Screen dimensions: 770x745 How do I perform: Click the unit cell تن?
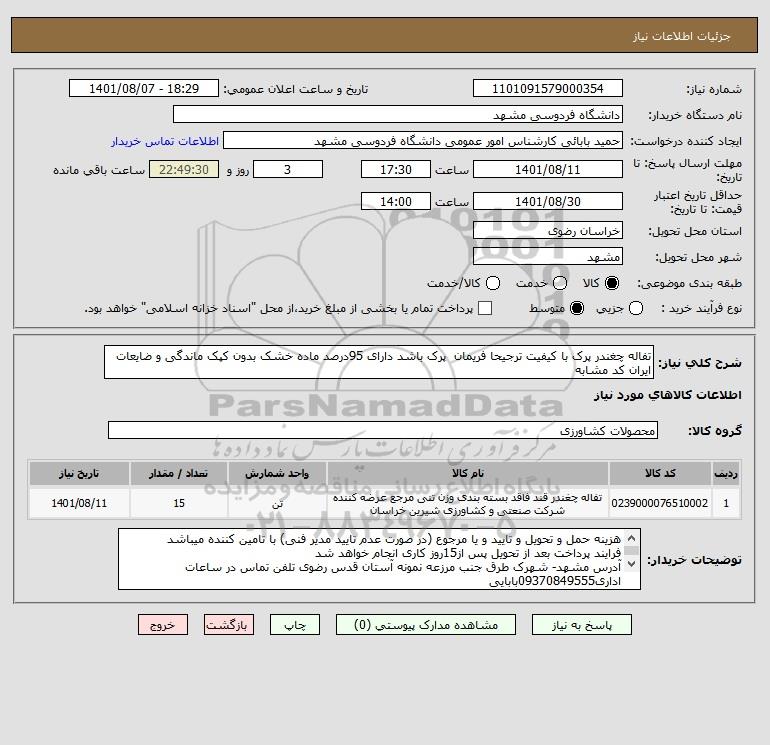click(277, 503)
